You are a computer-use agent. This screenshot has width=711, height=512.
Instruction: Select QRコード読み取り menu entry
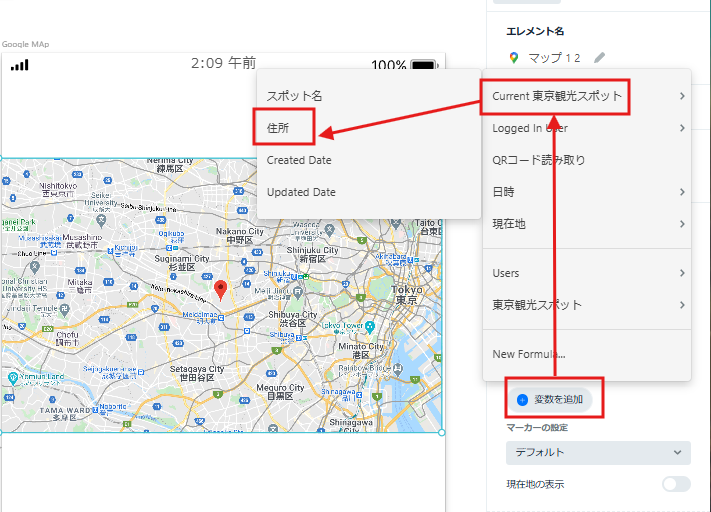coord(587,160)
